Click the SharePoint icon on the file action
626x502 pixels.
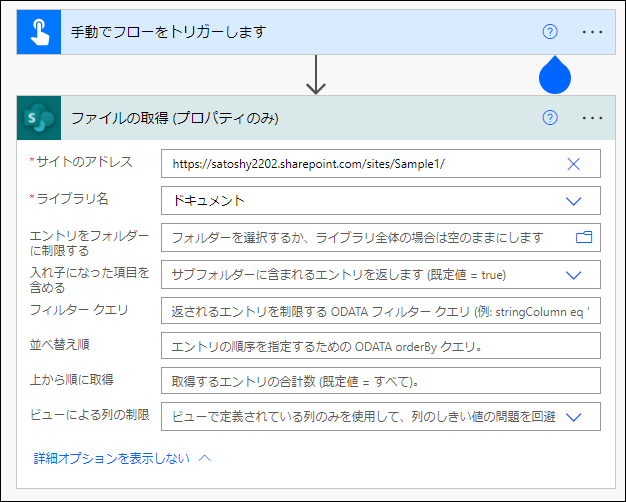[39, 118]
